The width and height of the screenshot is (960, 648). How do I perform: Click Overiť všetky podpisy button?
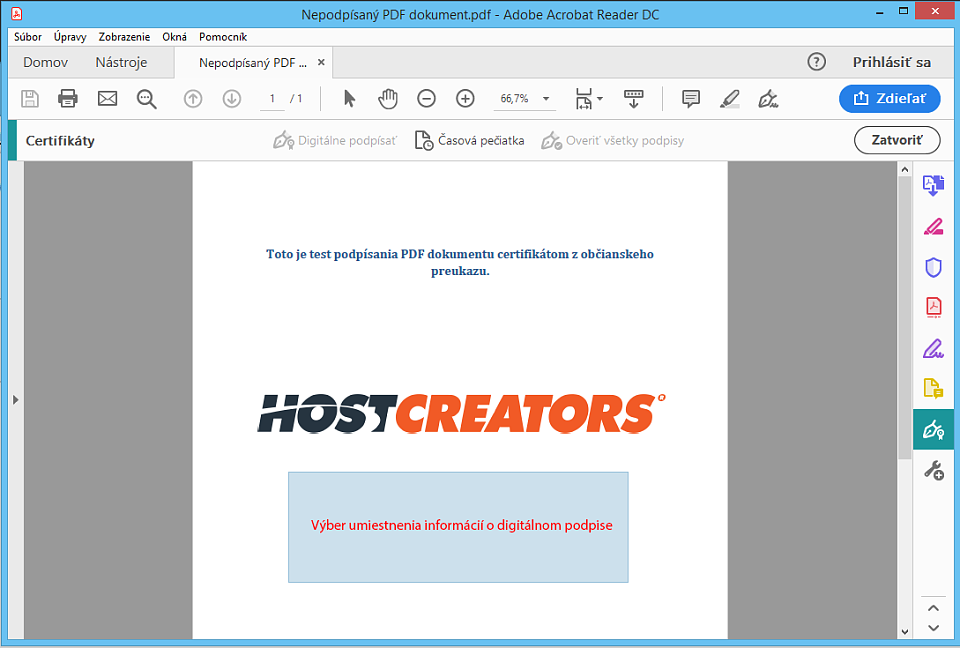[612, 140]
